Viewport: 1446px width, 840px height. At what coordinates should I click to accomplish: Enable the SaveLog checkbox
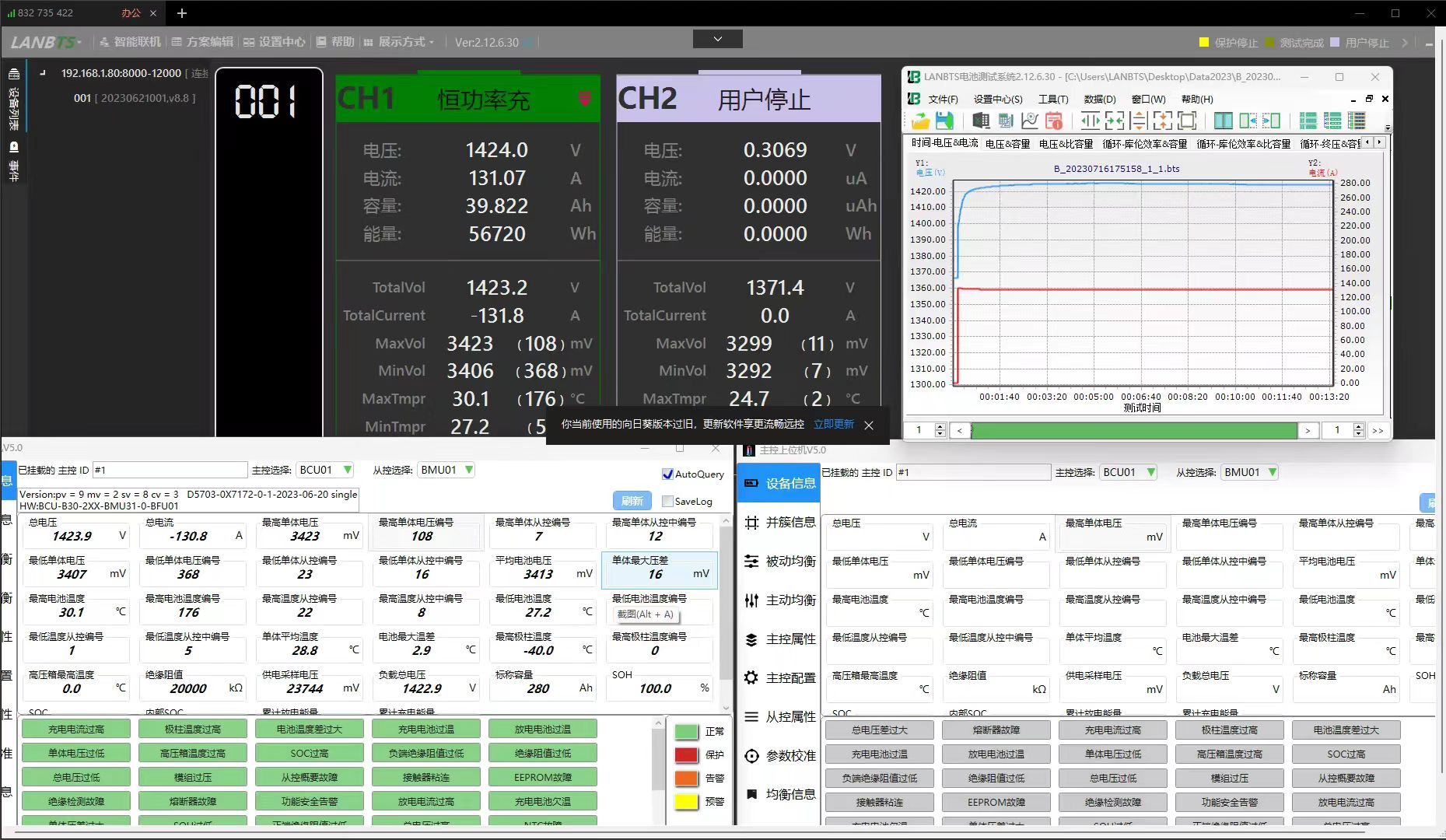667,501
